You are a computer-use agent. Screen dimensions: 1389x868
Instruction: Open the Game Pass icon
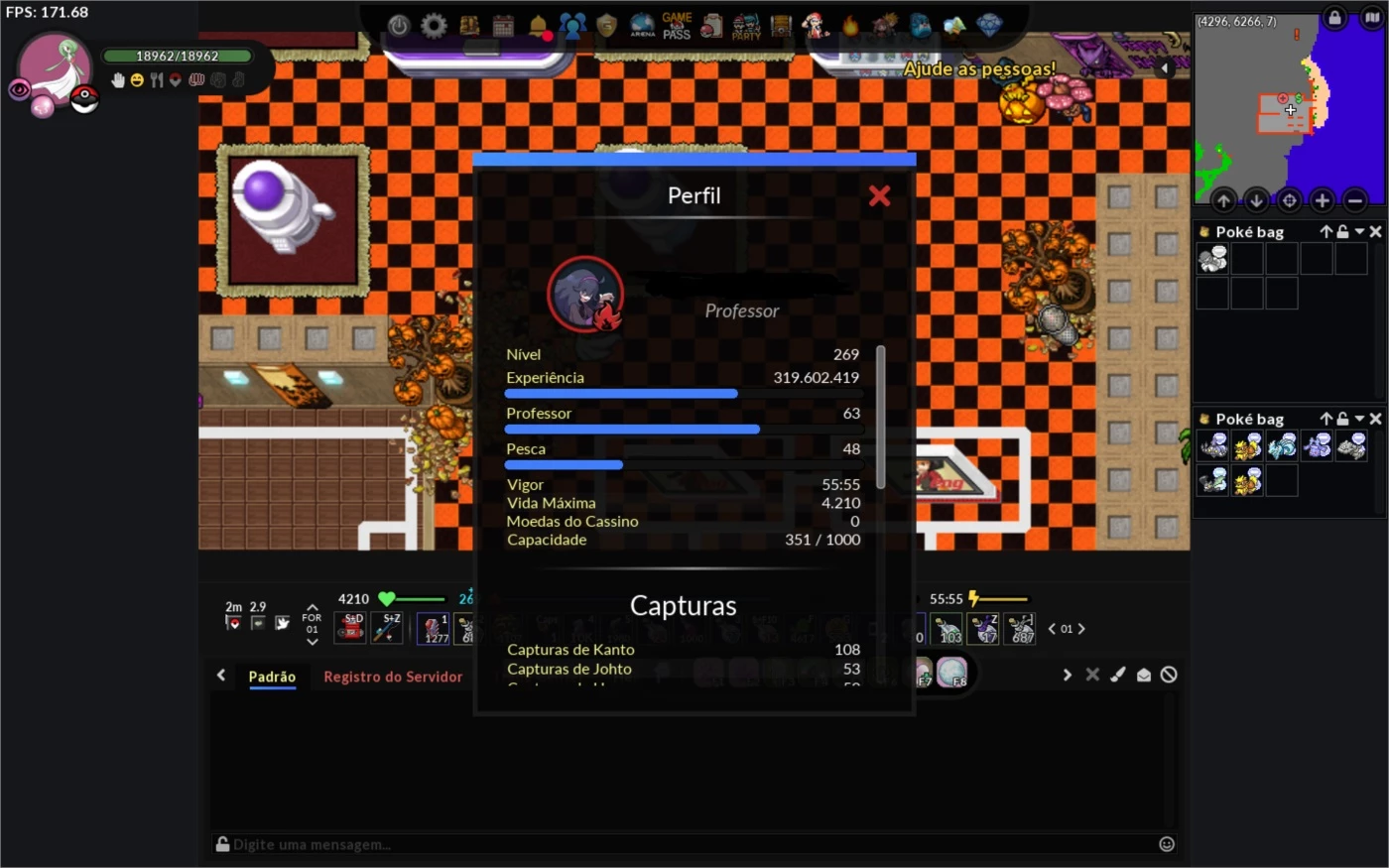point(677,26)
